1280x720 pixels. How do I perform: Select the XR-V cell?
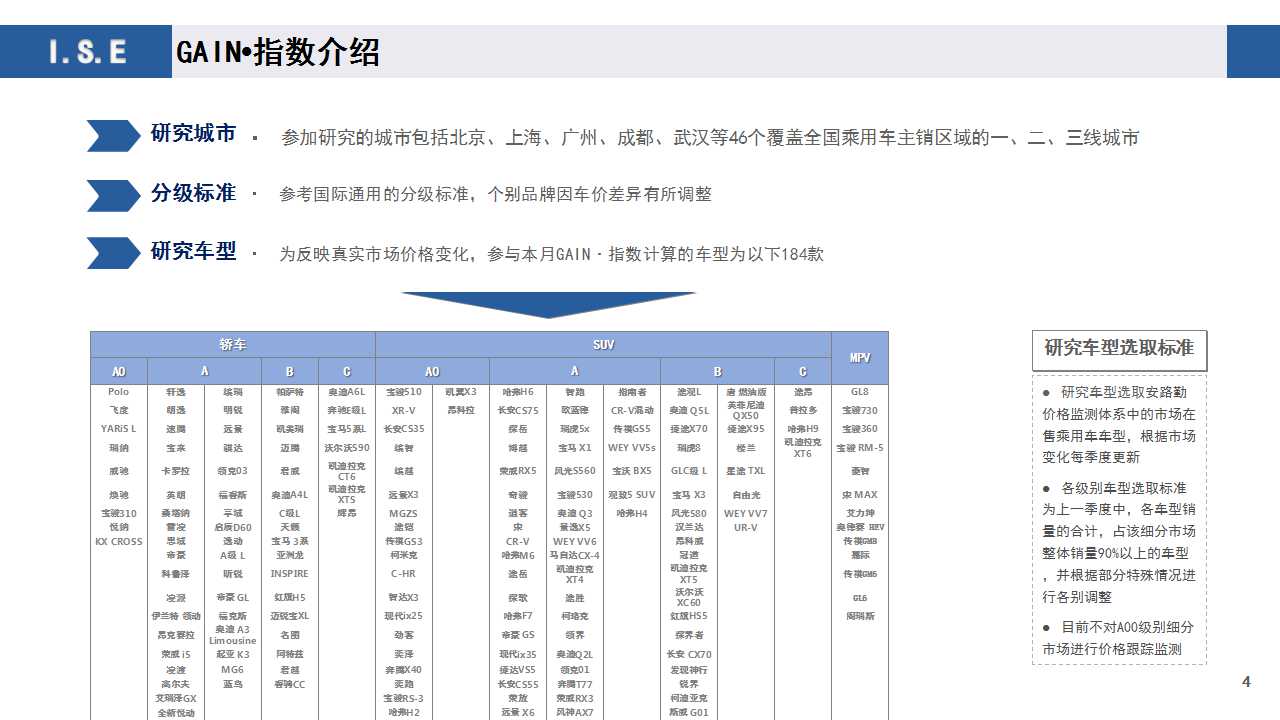click(403, 411)
